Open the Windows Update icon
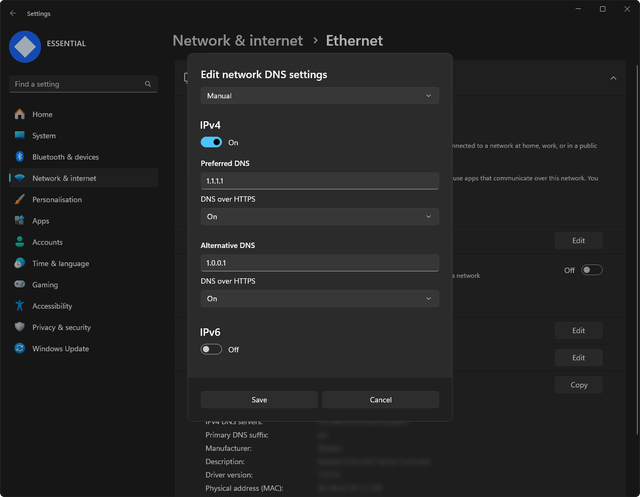Viewport: 640px width, 497px height. click(19, 349)
